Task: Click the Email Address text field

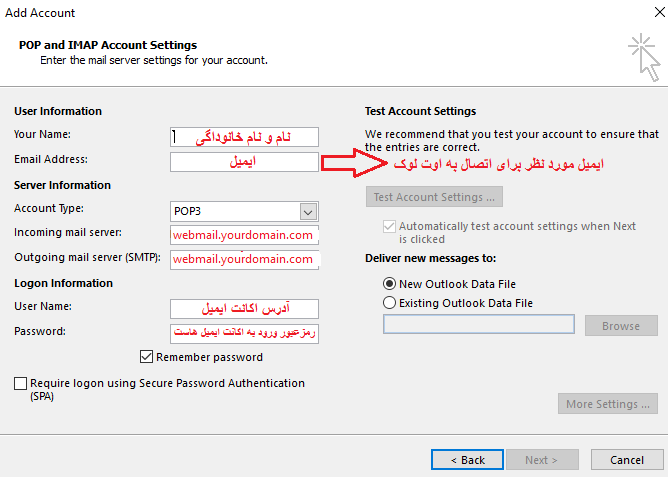Action: point(244,161)
